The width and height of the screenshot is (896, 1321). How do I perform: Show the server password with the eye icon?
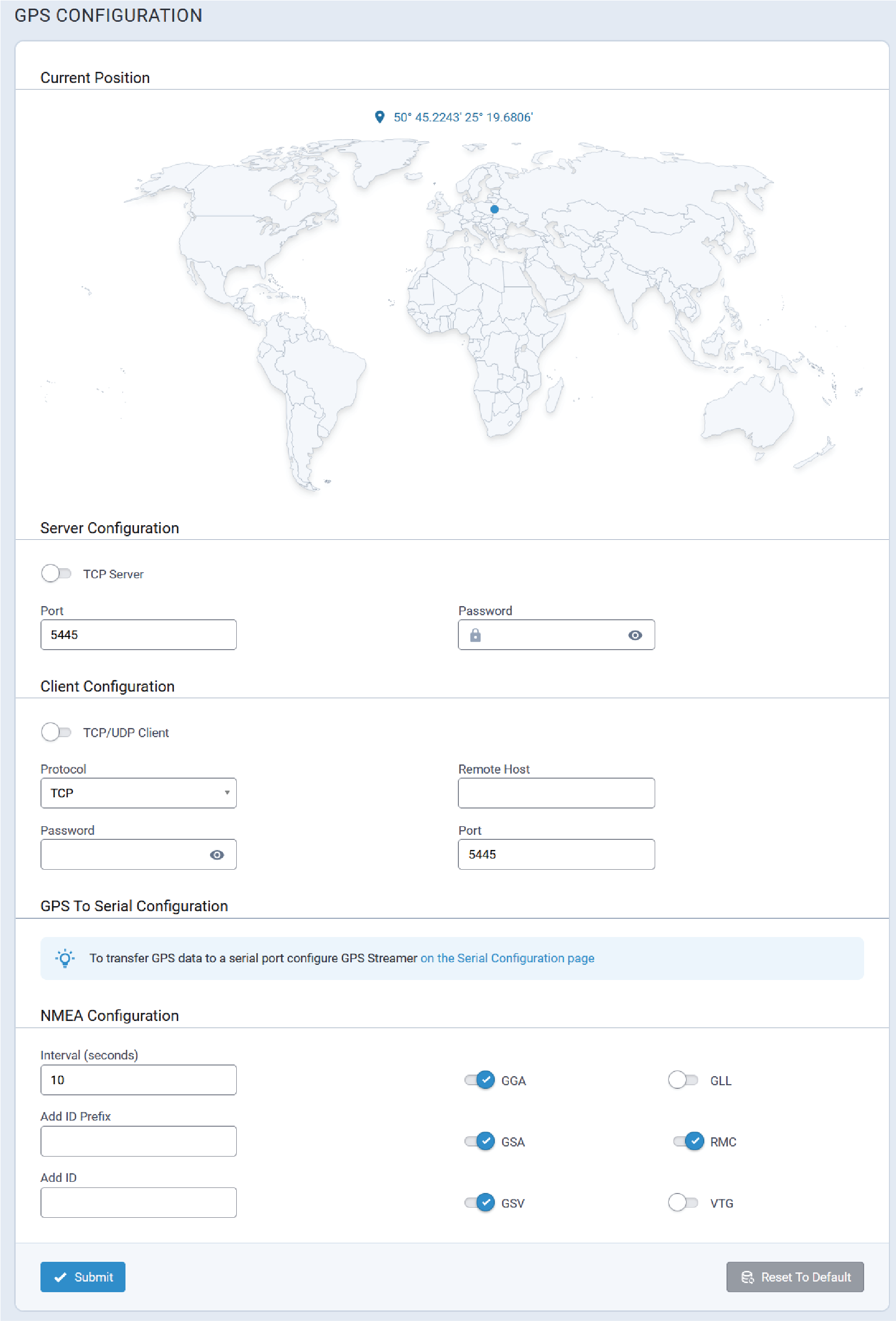pos(634,635)
